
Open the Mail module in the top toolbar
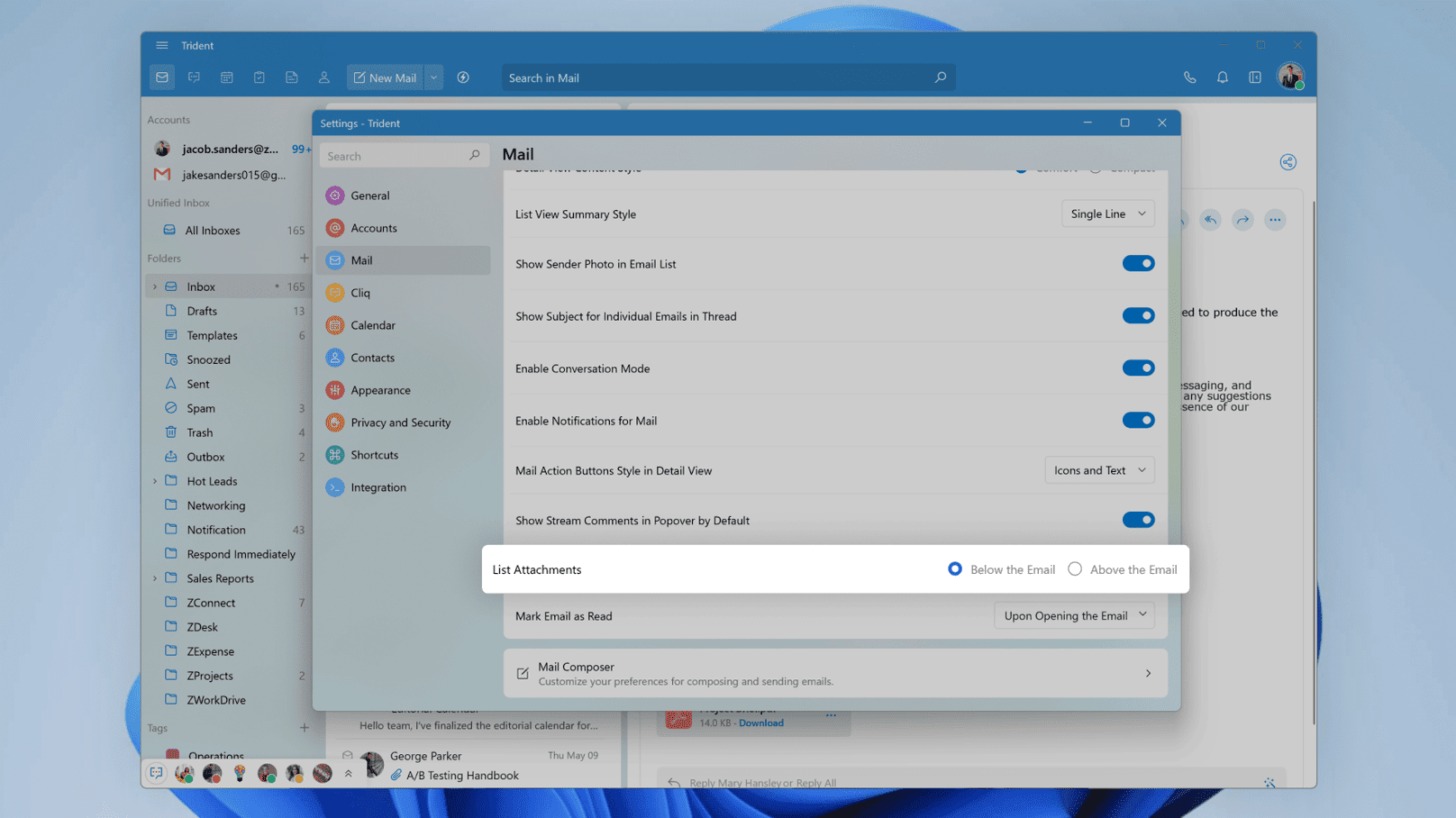(162, 77)
